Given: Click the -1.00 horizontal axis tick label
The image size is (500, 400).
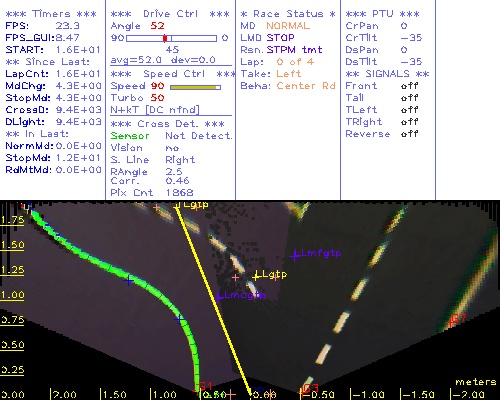Looking at the screenshot, I should (369, 395).
